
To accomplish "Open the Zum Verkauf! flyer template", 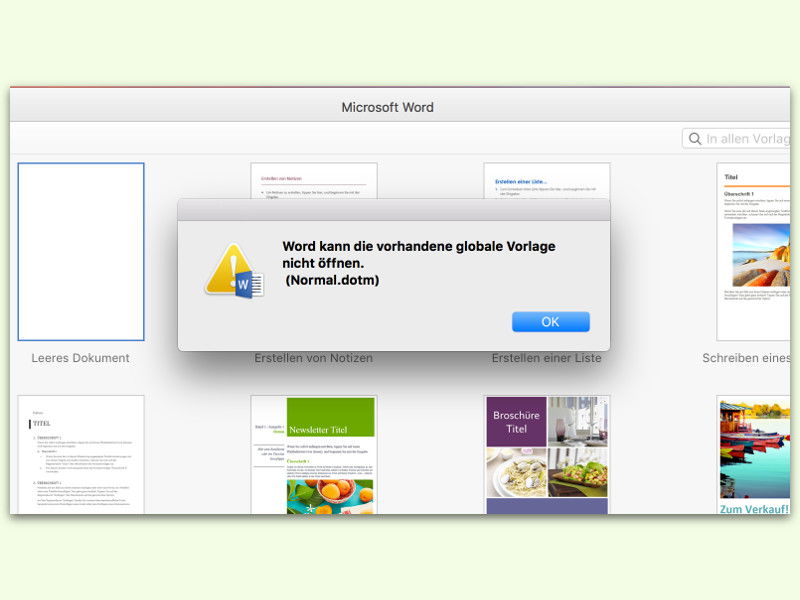I will (x=755, y=450).
